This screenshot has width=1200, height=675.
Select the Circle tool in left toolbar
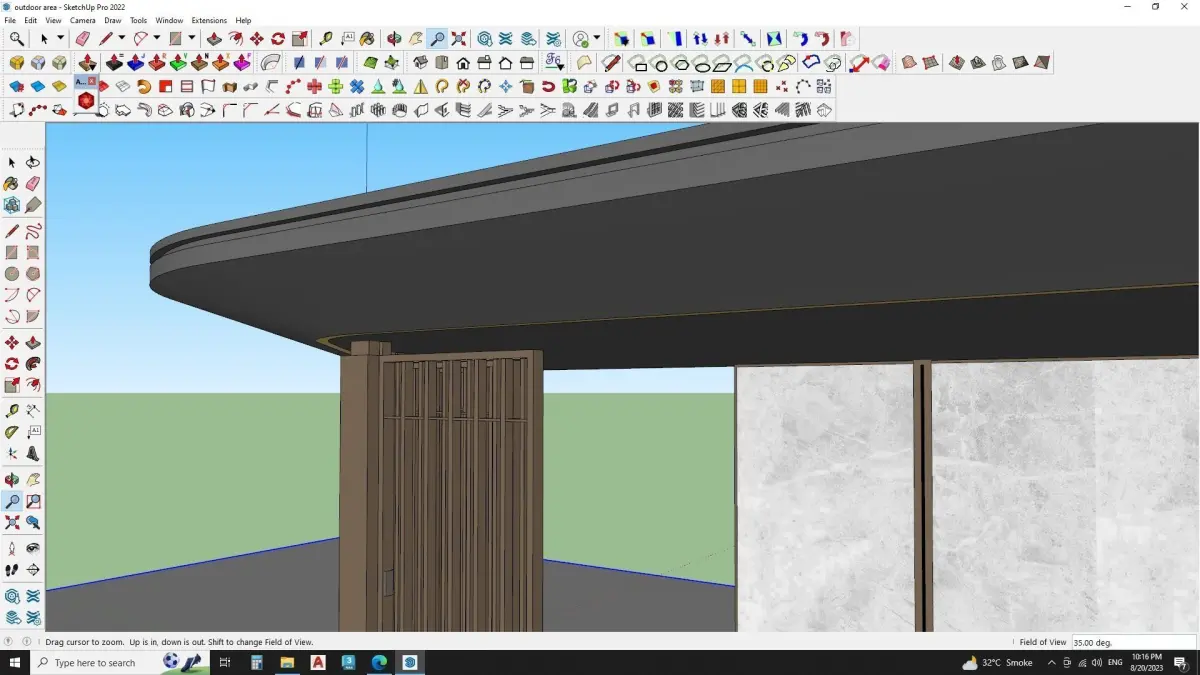[x=12, y=274]
